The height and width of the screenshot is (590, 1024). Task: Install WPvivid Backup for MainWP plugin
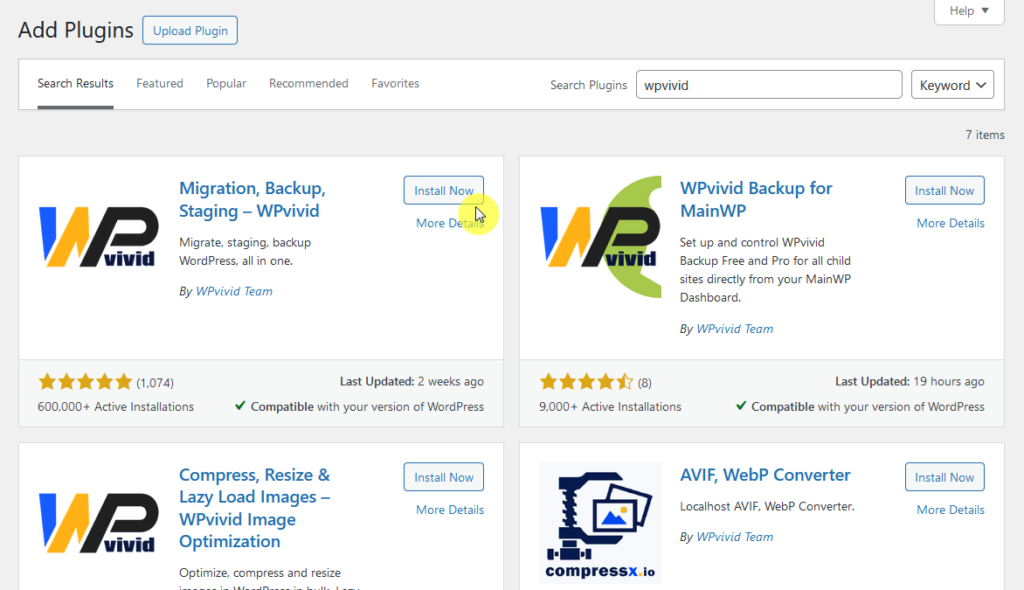[x=944, y=190]
